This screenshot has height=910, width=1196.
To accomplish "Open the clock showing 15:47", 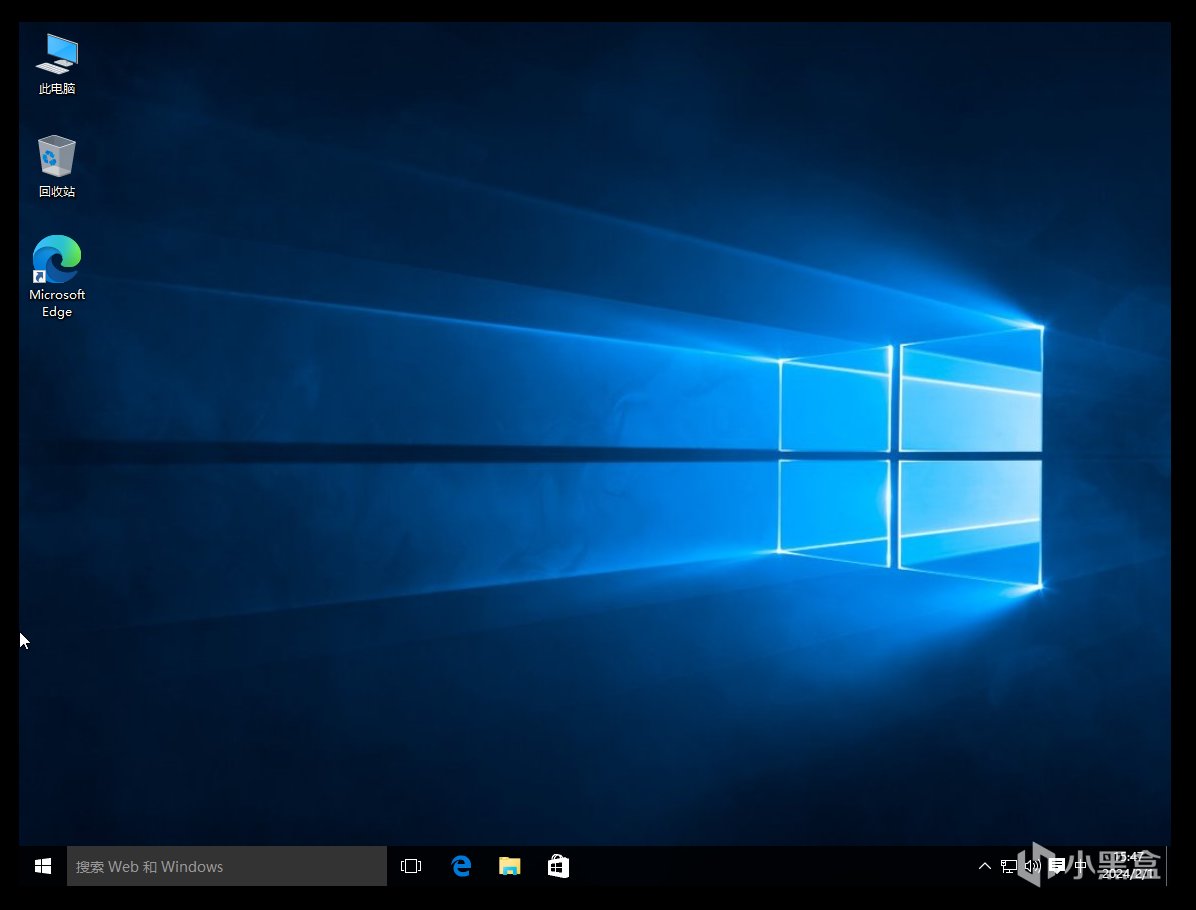I will (x=1128, y=866).
